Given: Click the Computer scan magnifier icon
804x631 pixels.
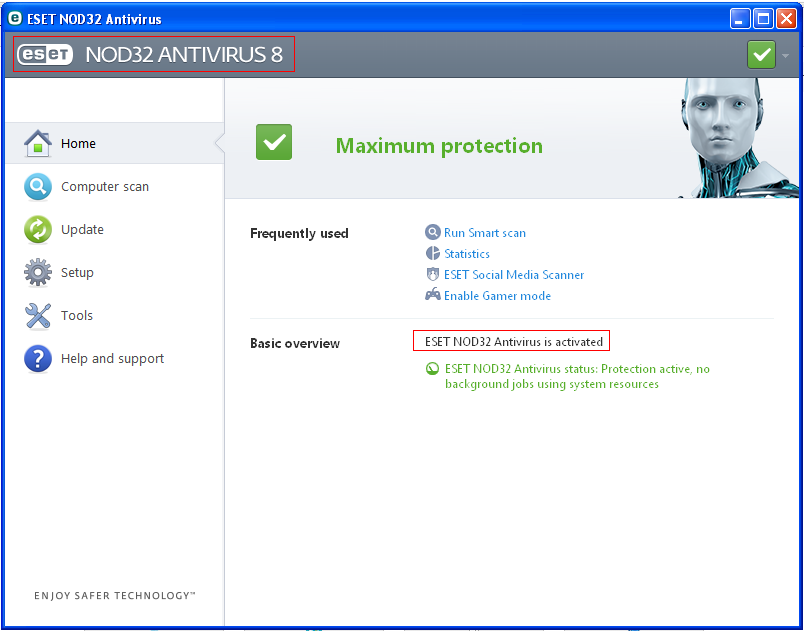Looking at the screenshot, I should [x=37, y=187].
